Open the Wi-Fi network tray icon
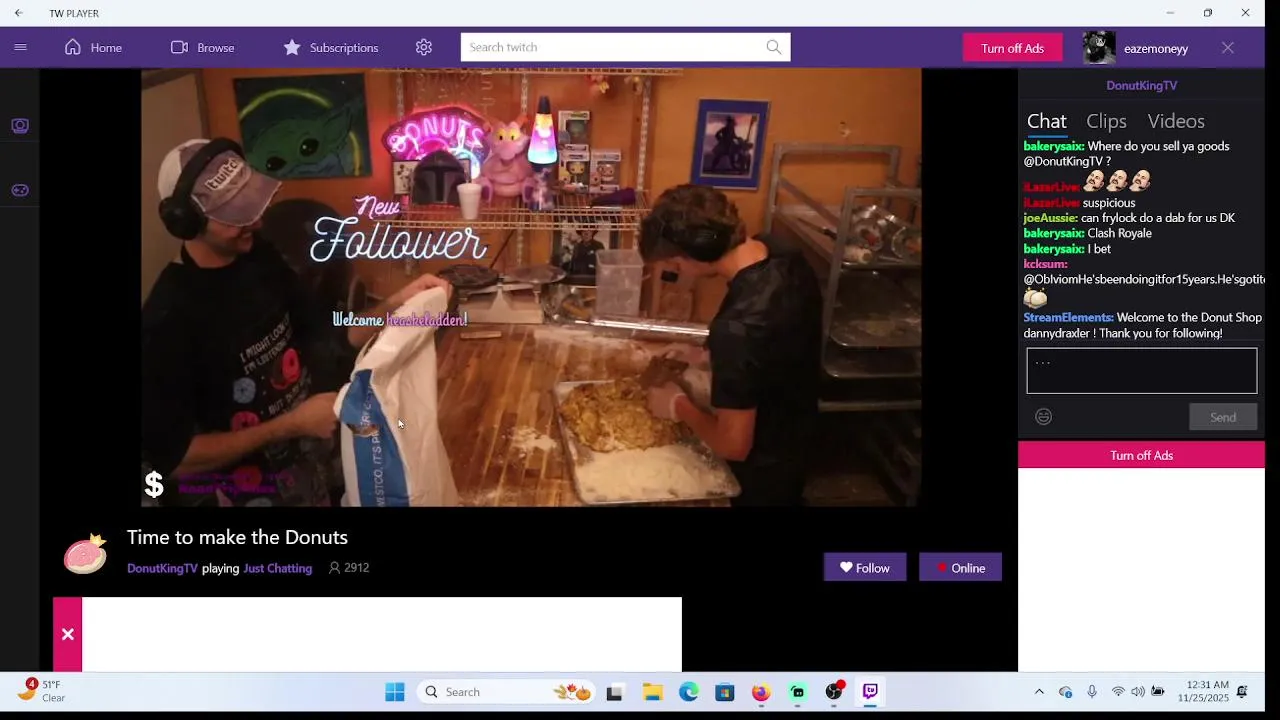Screen dimensions: 1280x720 point(1118,692)
